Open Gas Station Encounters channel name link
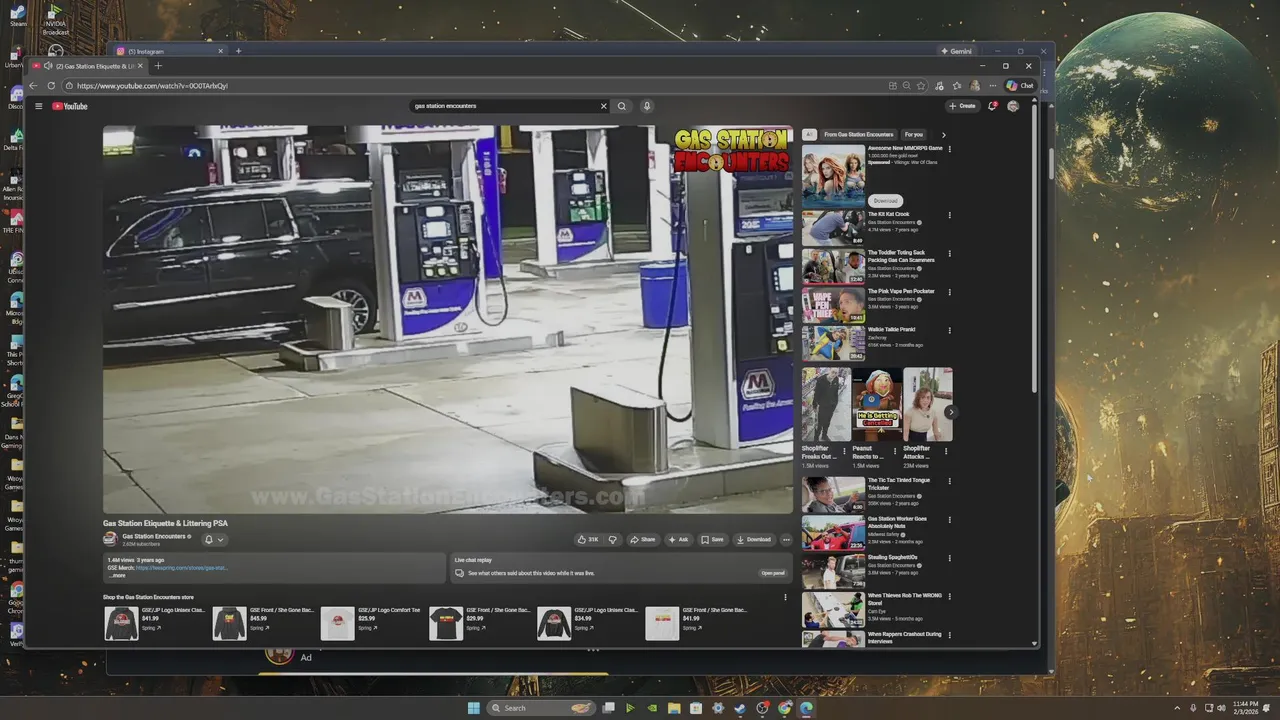 tap(153, 536)
